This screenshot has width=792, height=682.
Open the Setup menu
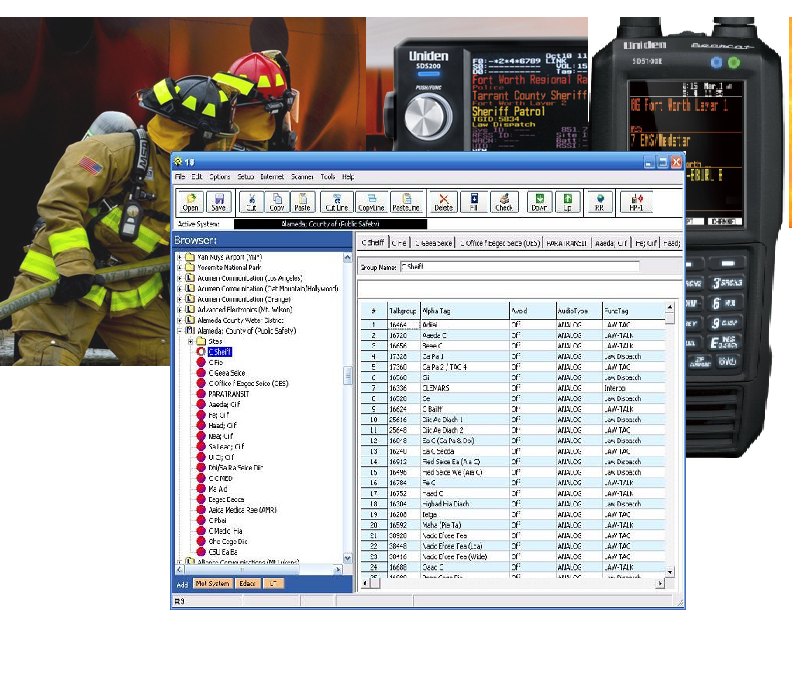245,177
